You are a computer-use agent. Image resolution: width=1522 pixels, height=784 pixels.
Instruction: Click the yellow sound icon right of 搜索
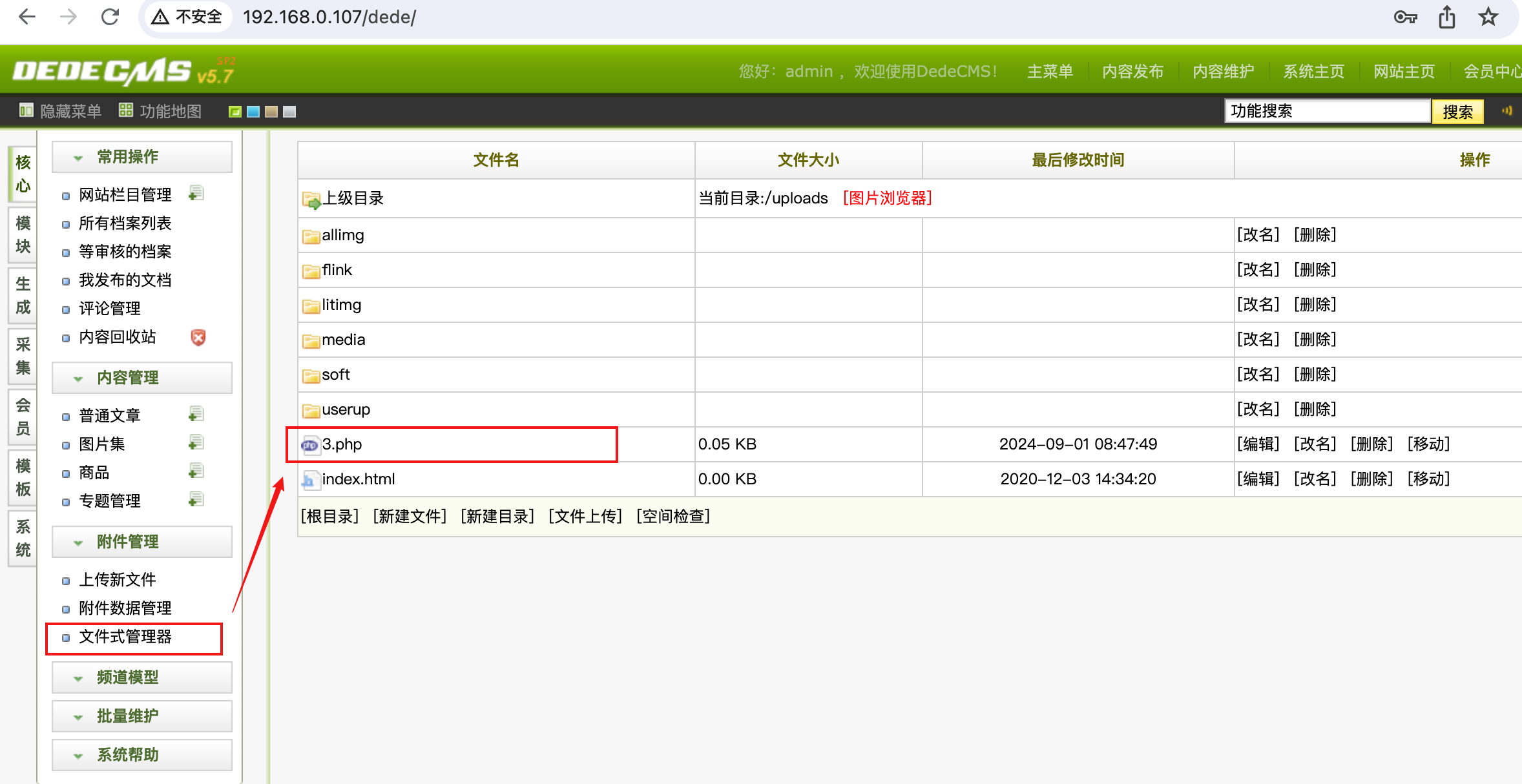(1508, 110)
